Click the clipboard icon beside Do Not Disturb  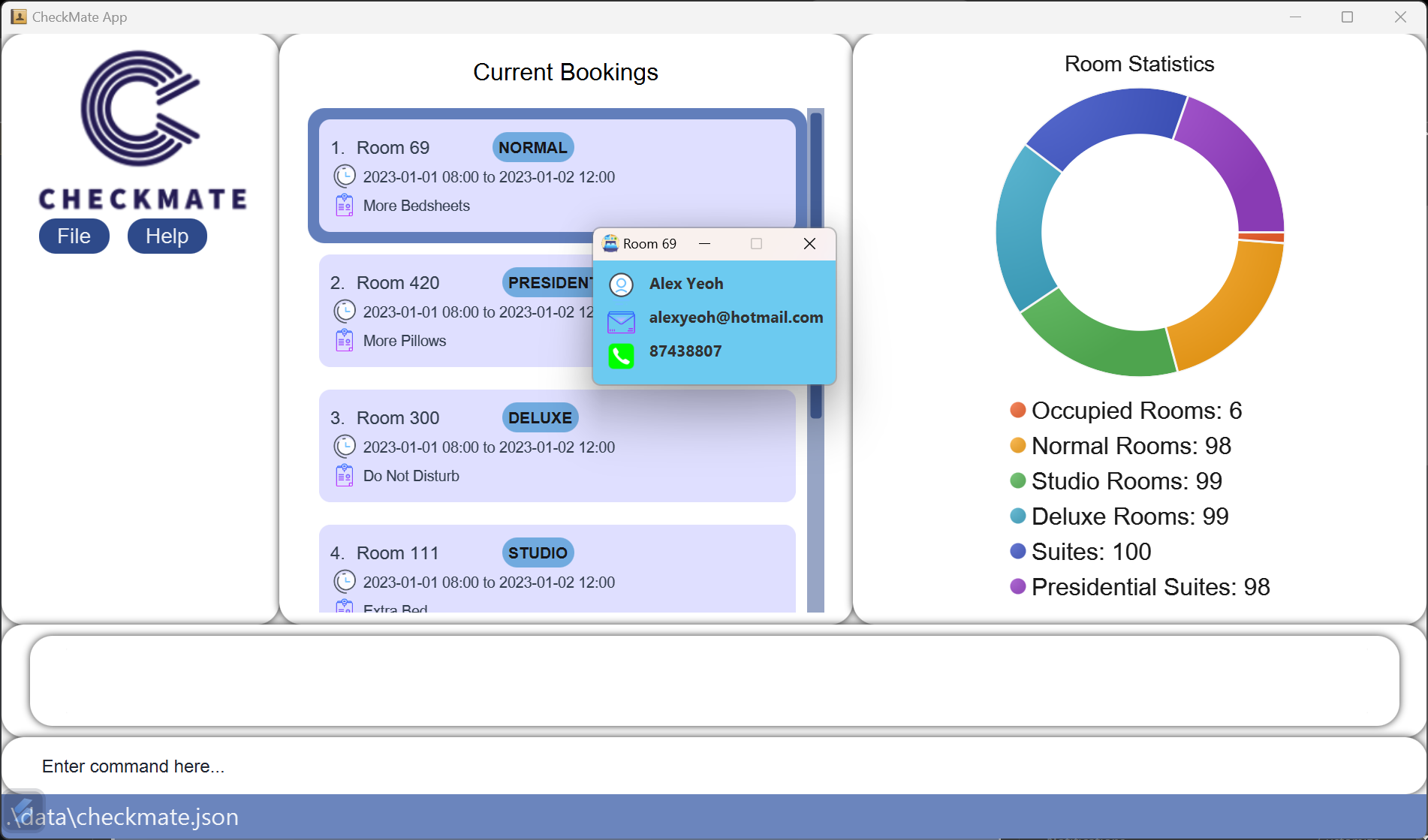point(345,475)
